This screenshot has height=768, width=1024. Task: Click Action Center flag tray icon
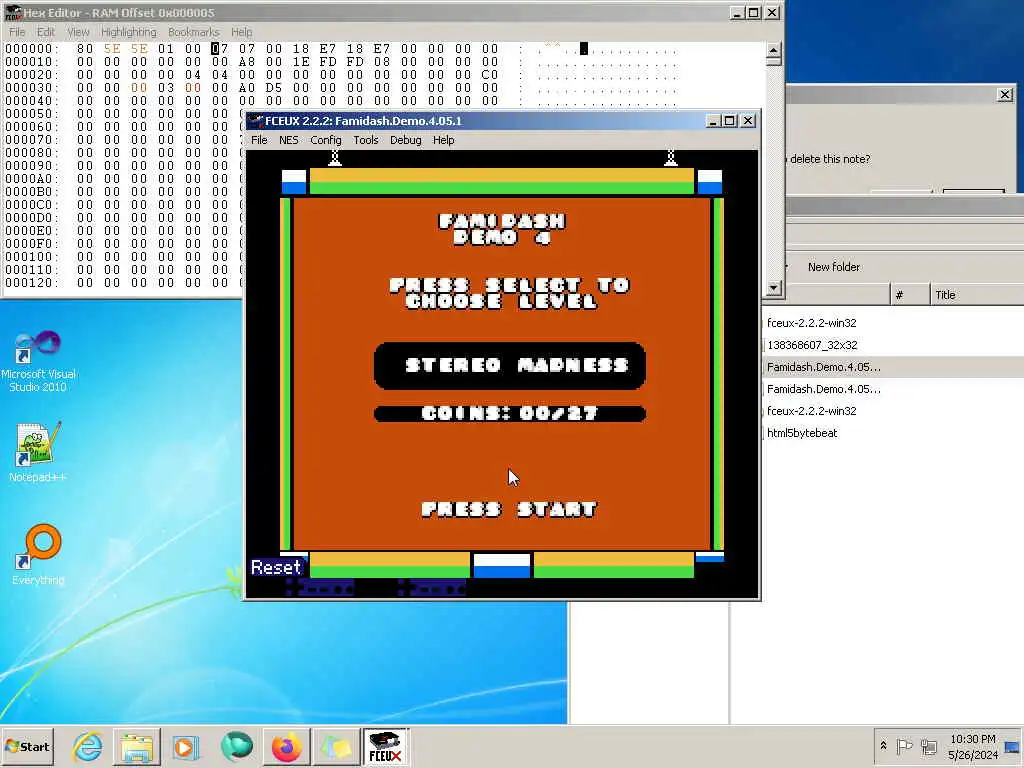(x=904, y=746)
